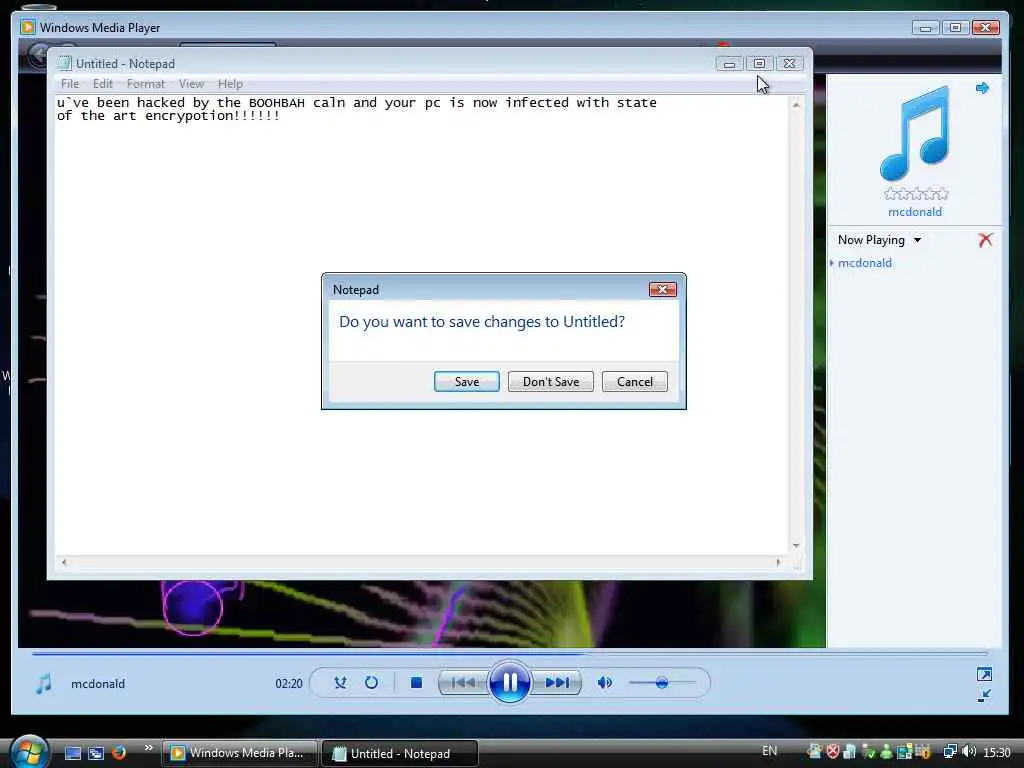Switch Media Player to compact mode
Screen dimensions: 1024x768
point(984,696)
